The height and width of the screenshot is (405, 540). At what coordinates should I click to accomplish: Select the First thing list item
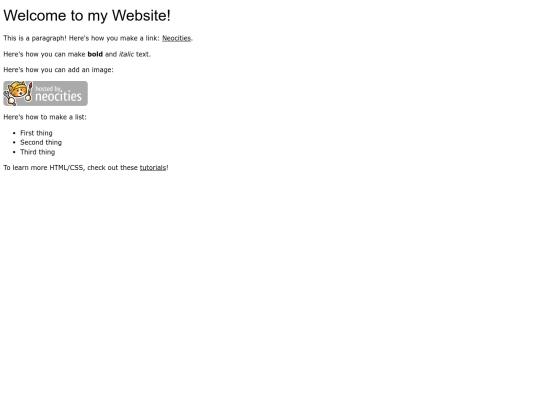[x=36, y=133]
